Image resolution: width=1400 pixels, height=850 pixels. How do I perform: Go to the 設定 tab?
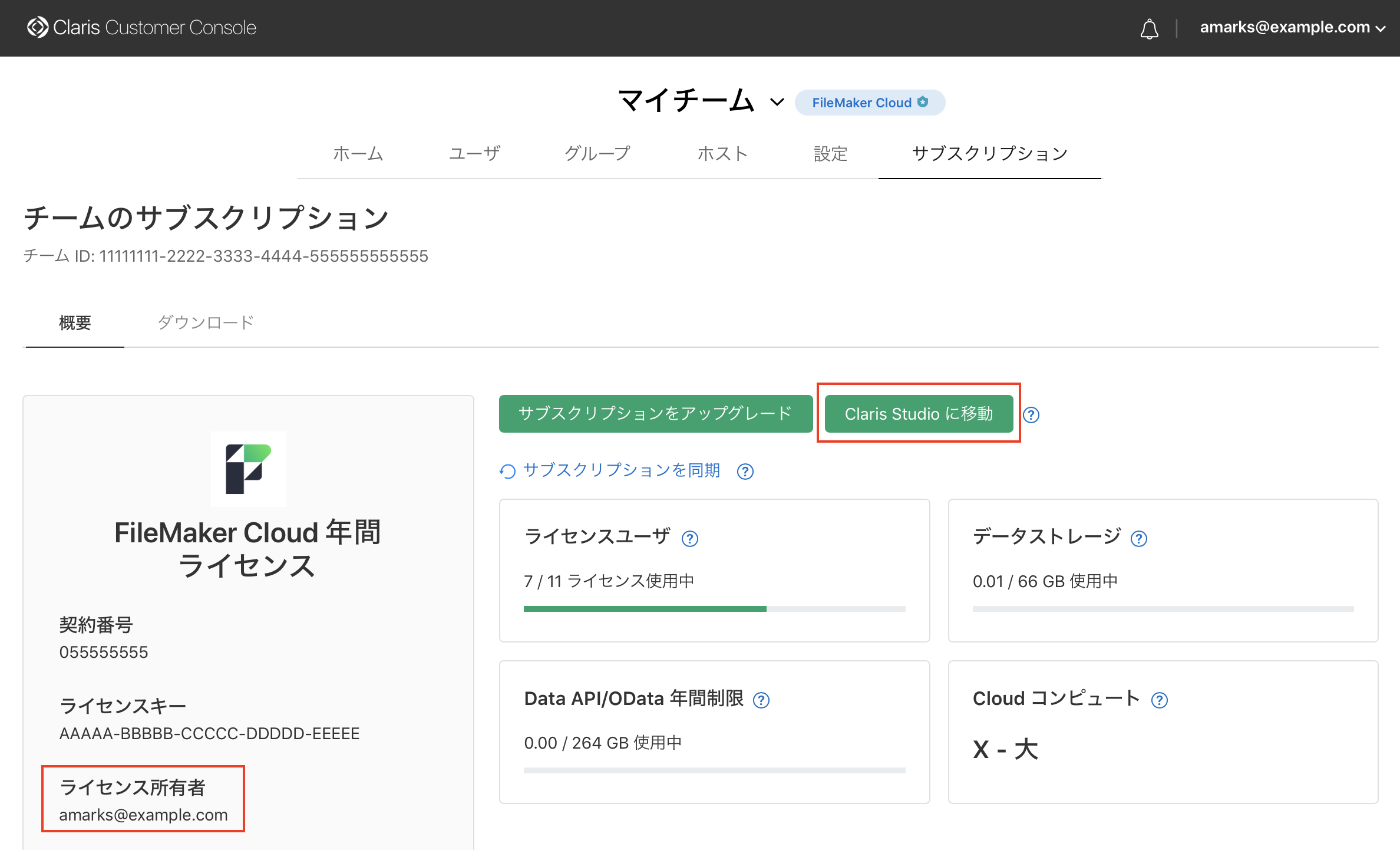tap(830, 154)
